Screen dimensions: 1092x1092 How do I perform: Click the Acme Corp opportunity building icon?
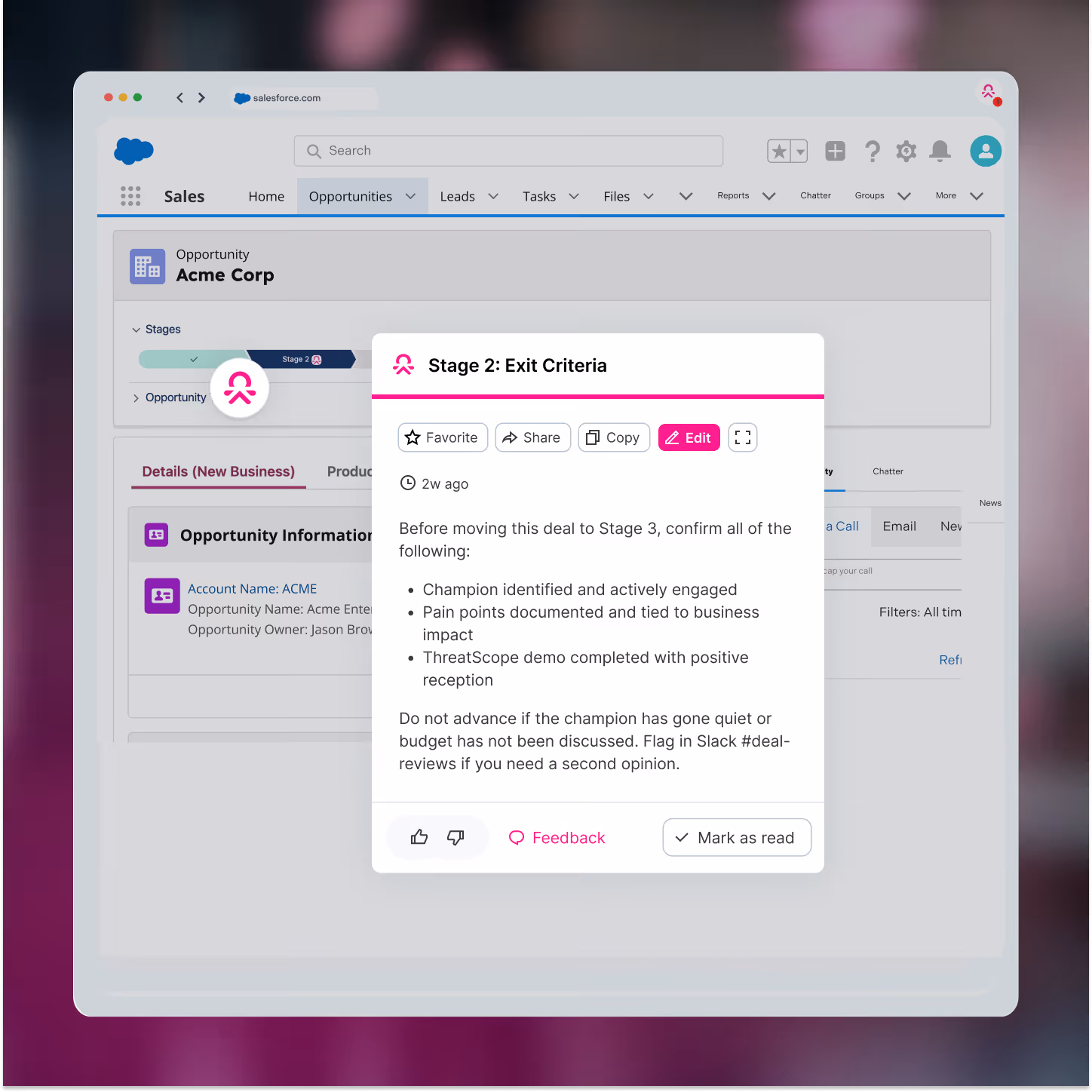point(147,266)
